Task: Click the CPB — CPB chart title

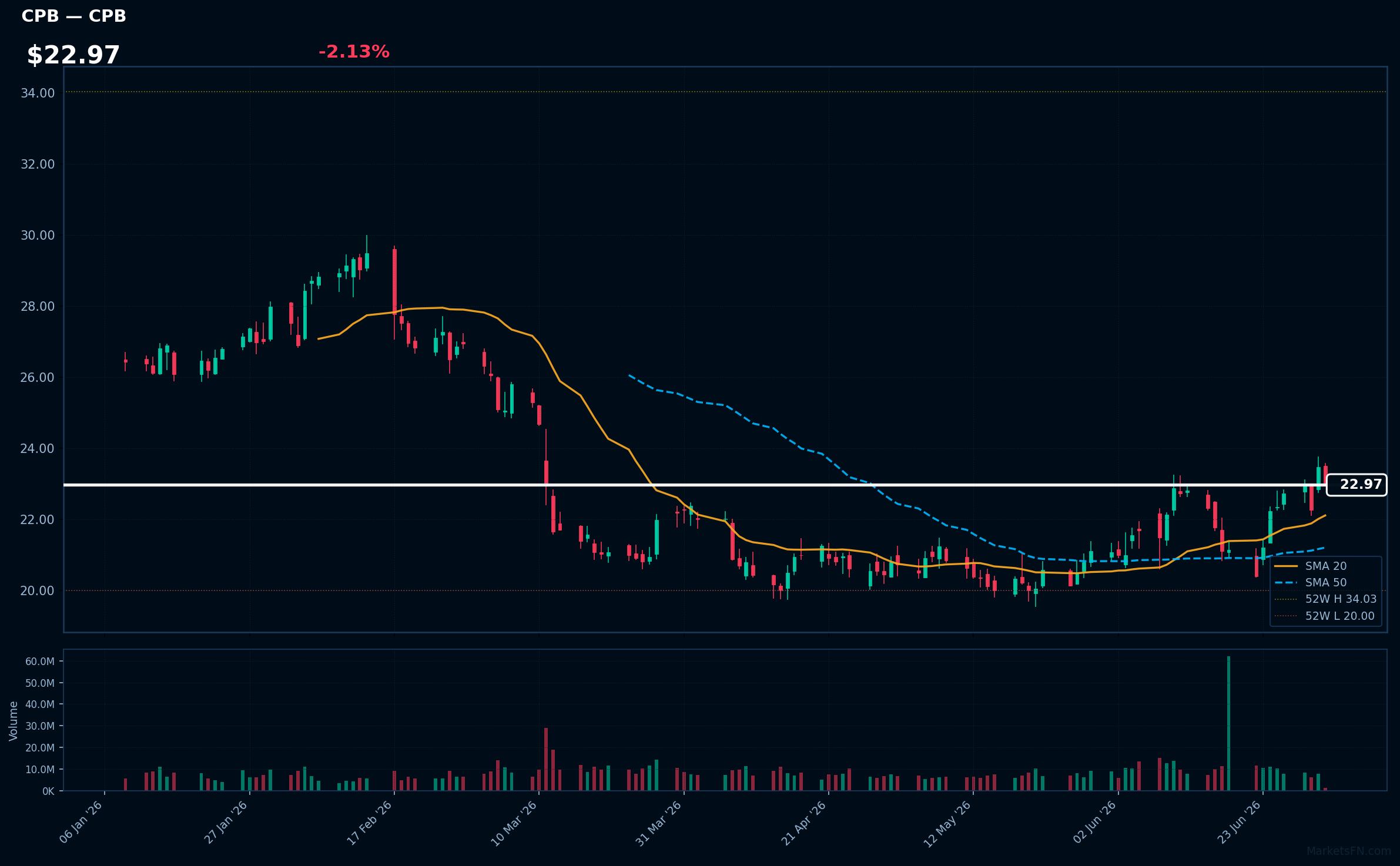Action: 73,16
